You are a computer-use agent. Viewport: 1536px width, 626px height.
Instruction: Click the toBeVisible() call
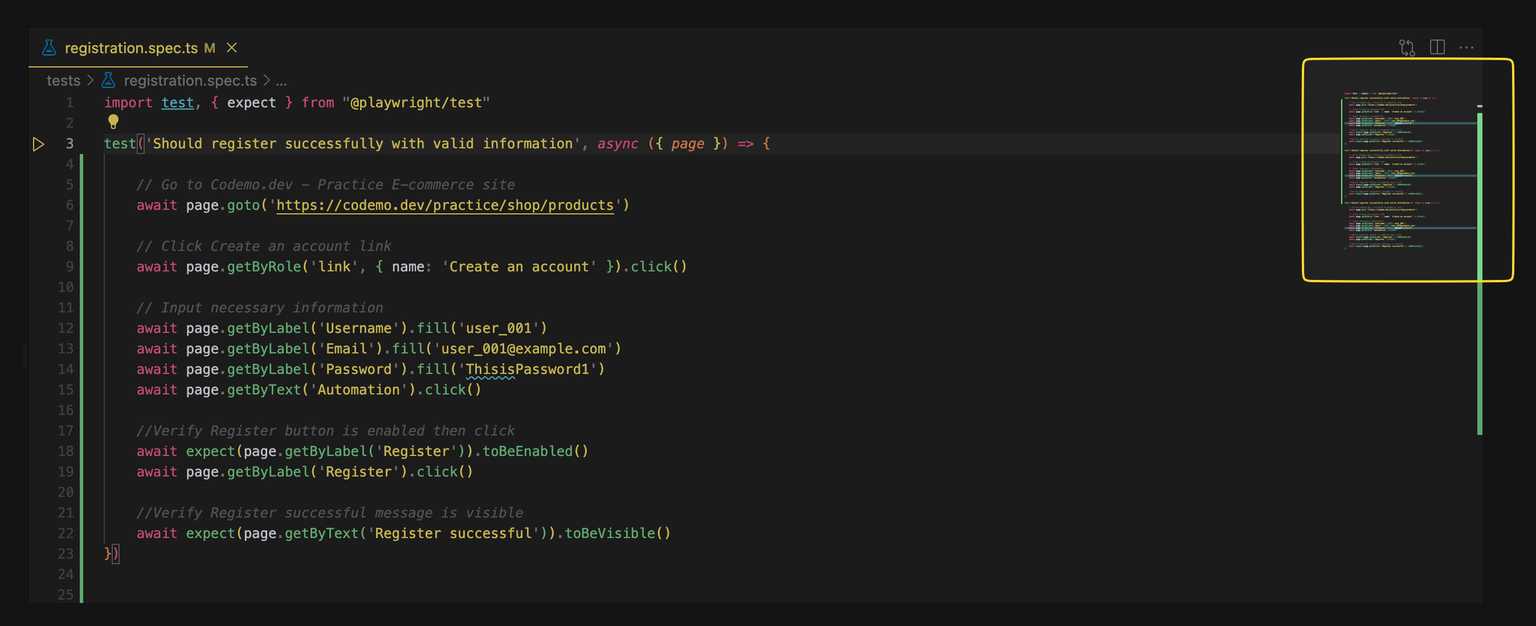pos(617,533)
